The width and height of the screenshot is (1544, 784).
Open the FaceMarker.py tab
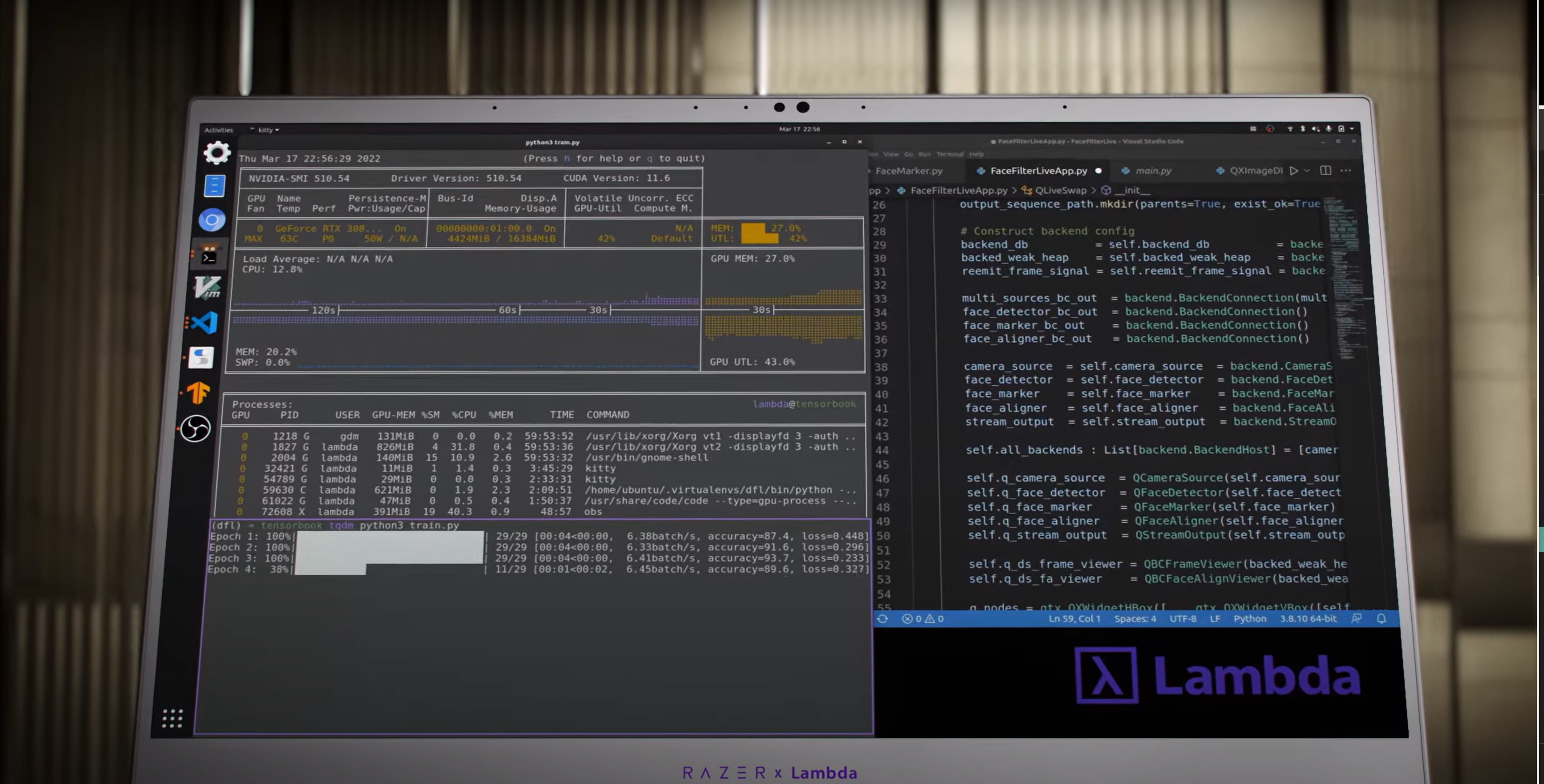pos(908,170)
